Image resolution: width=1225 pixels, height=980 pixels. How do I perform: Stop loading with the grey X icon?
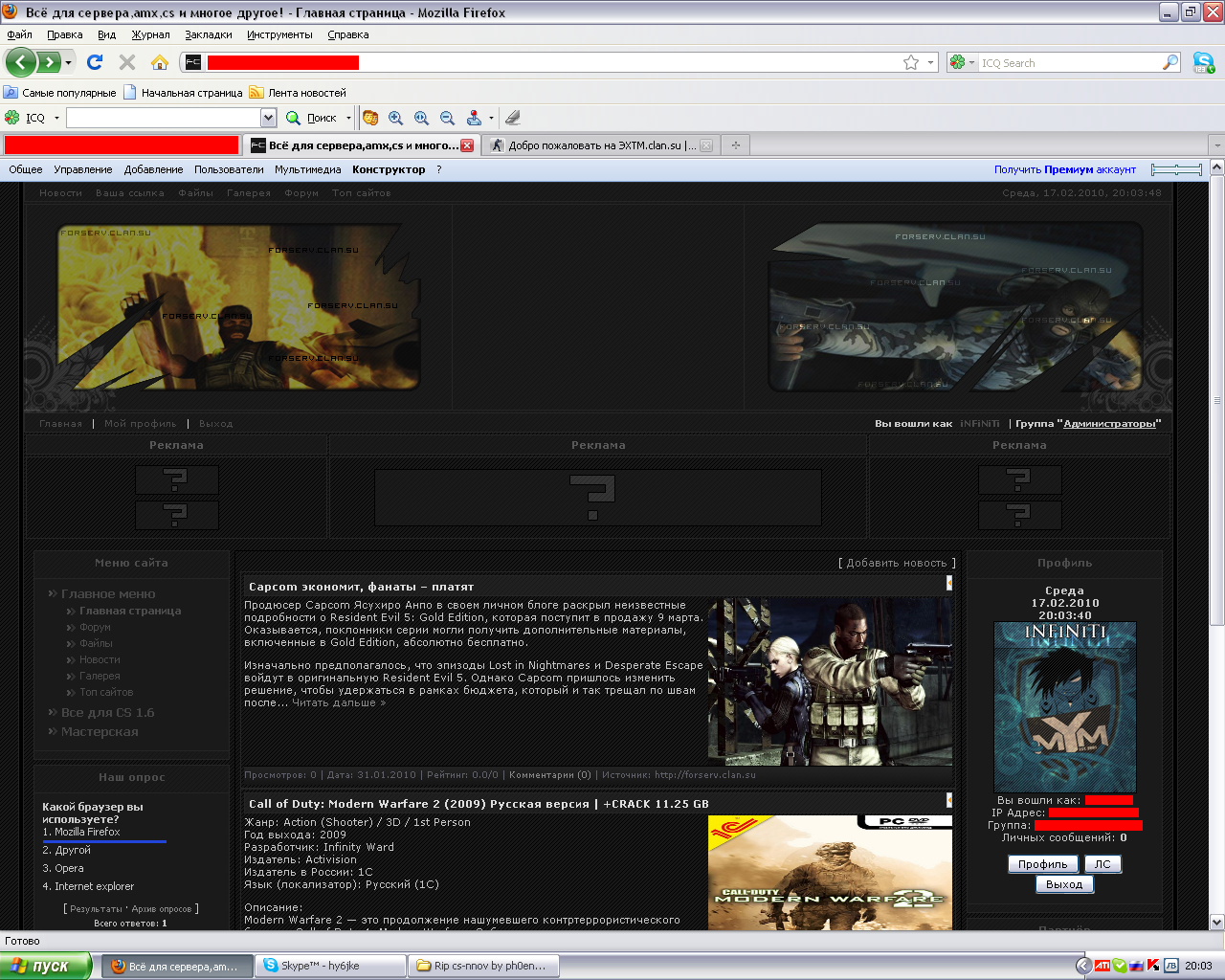tap(127, 62)
